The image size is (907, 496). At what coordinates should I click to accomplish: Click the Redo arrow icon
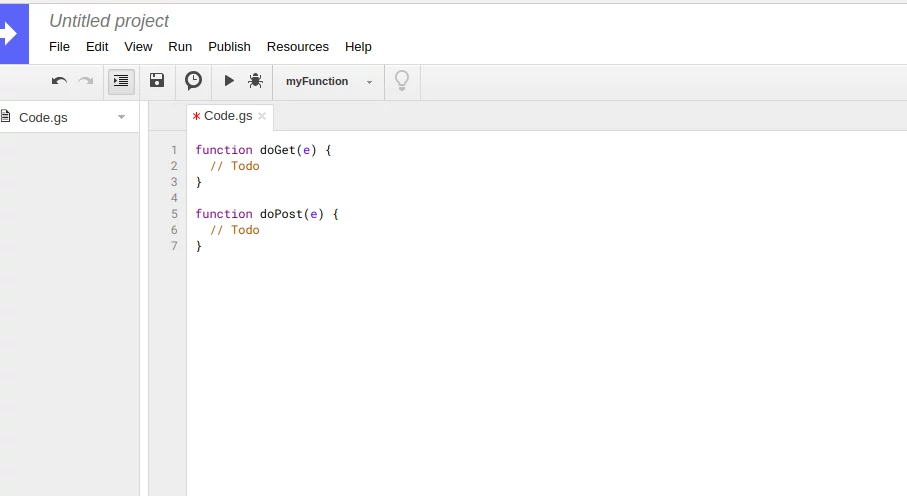[86, 81]
